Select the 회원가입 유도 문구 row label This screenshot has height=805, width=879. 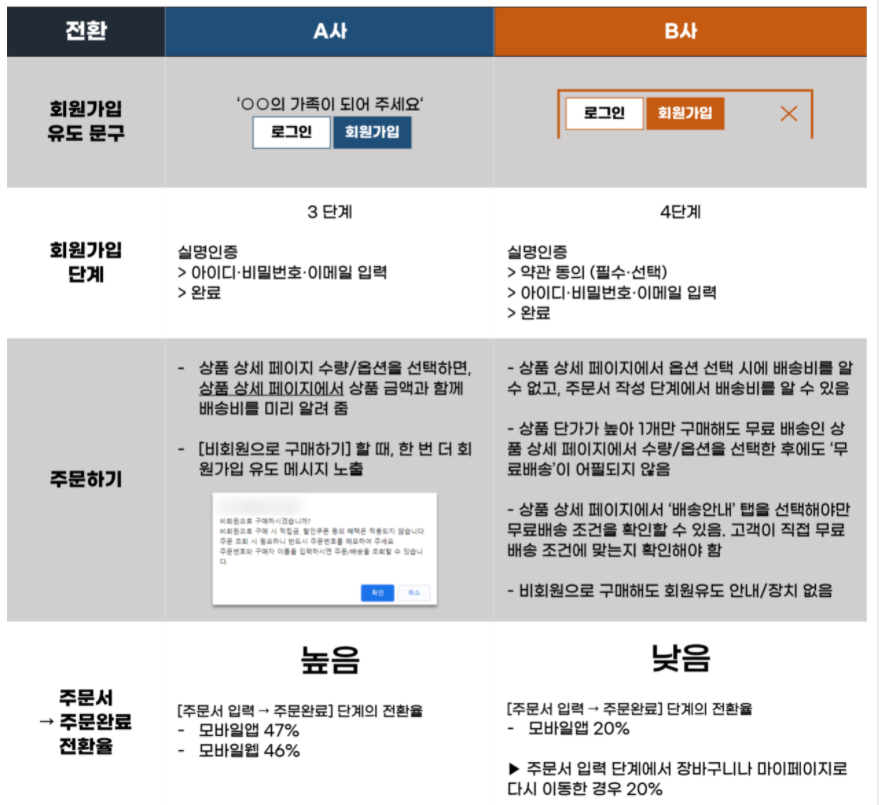[85, 121]
